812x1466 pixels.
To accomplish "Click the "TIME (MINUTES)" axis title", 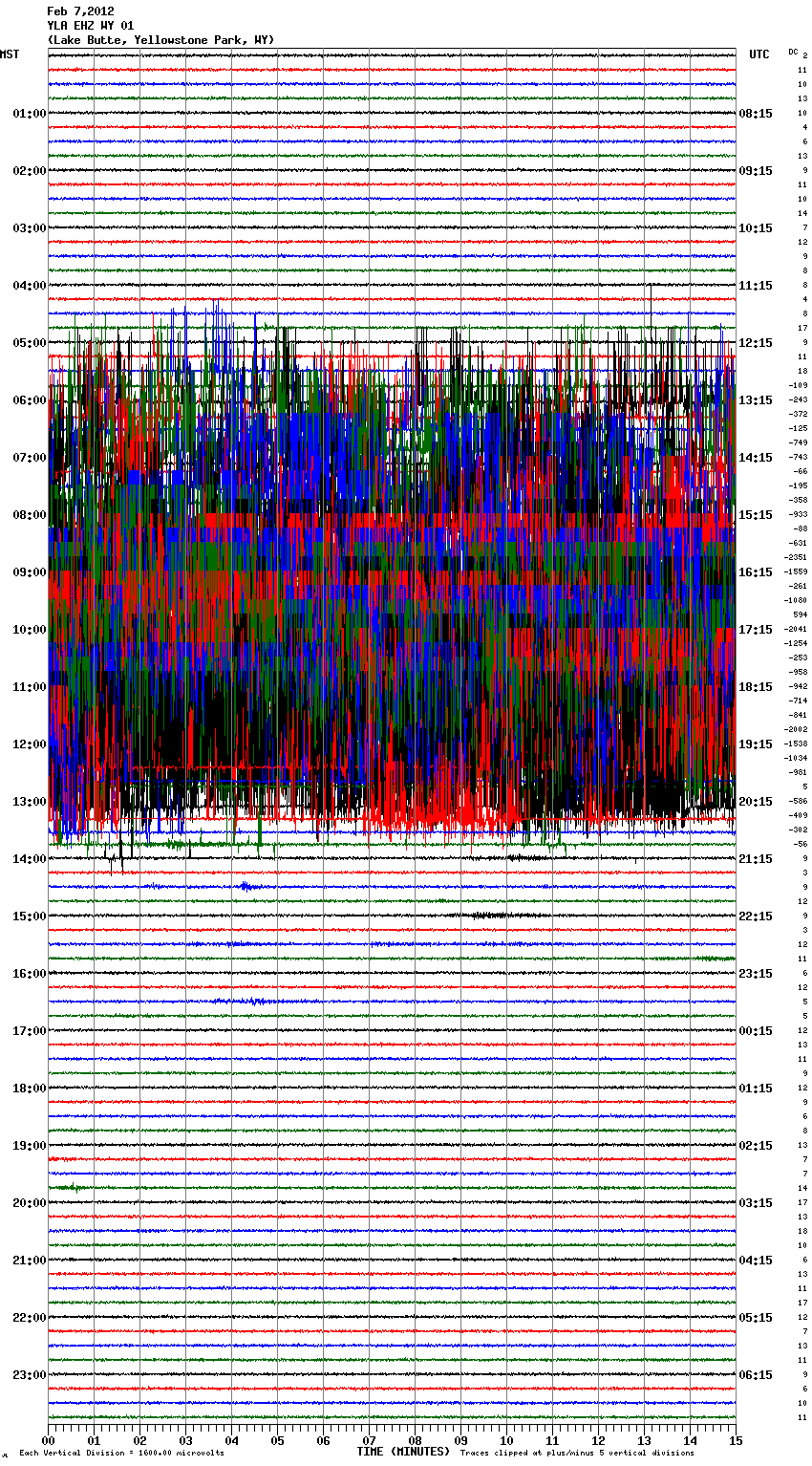I will point(403,1452).
